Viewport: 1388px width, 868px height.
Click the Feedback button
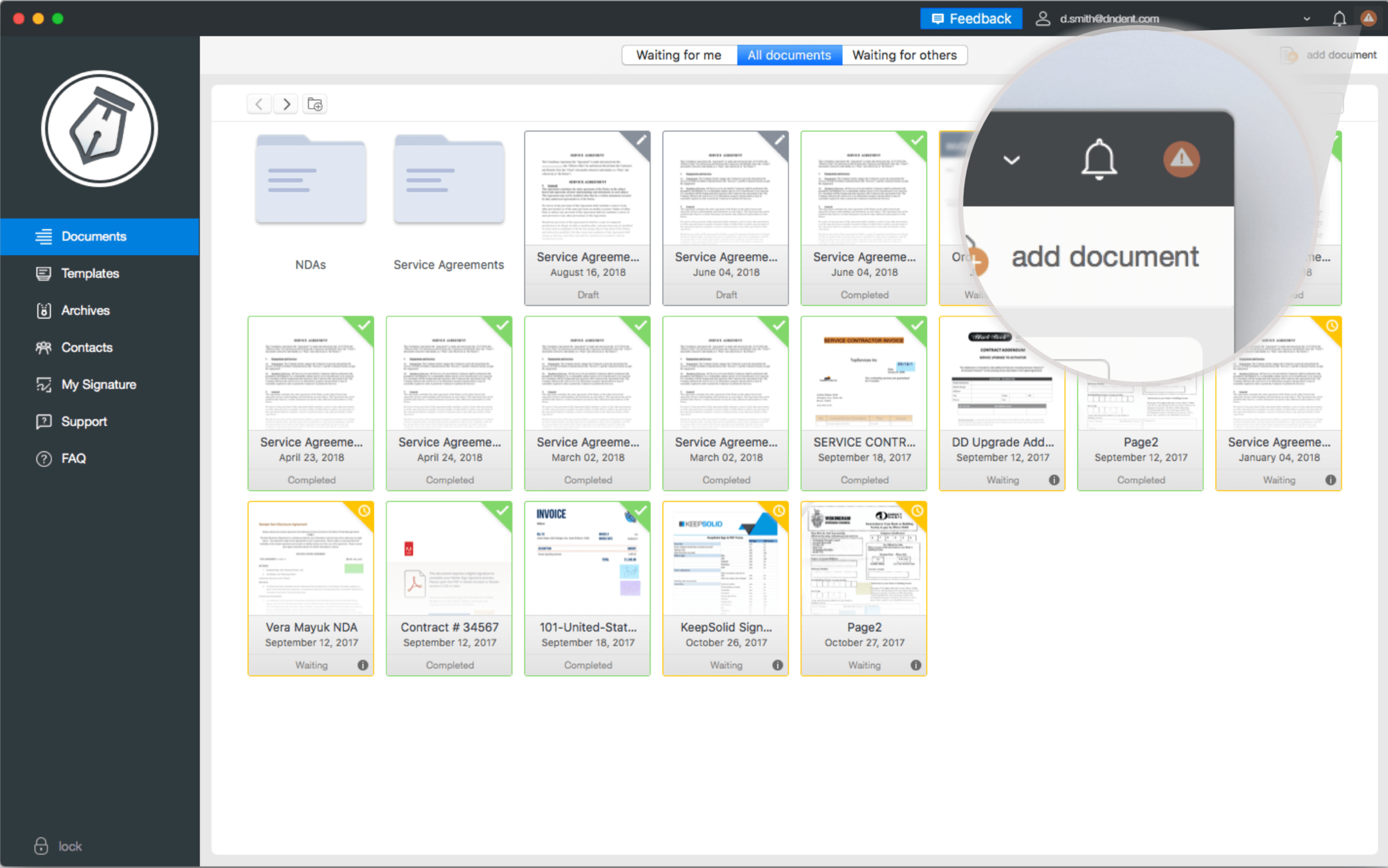click(971, 19)
